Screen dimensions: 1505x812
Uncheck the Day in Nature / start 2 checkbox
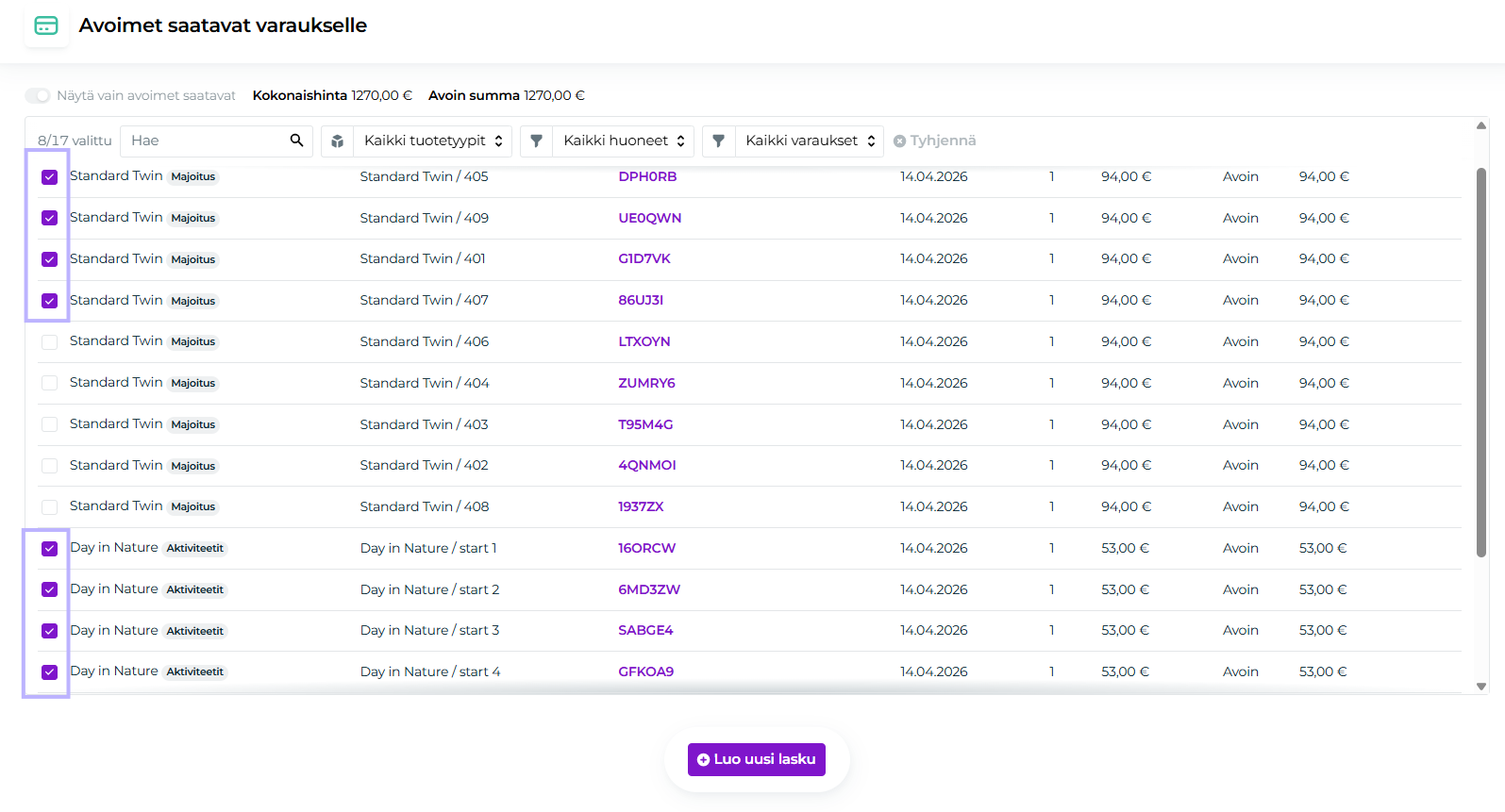[50, 589]
